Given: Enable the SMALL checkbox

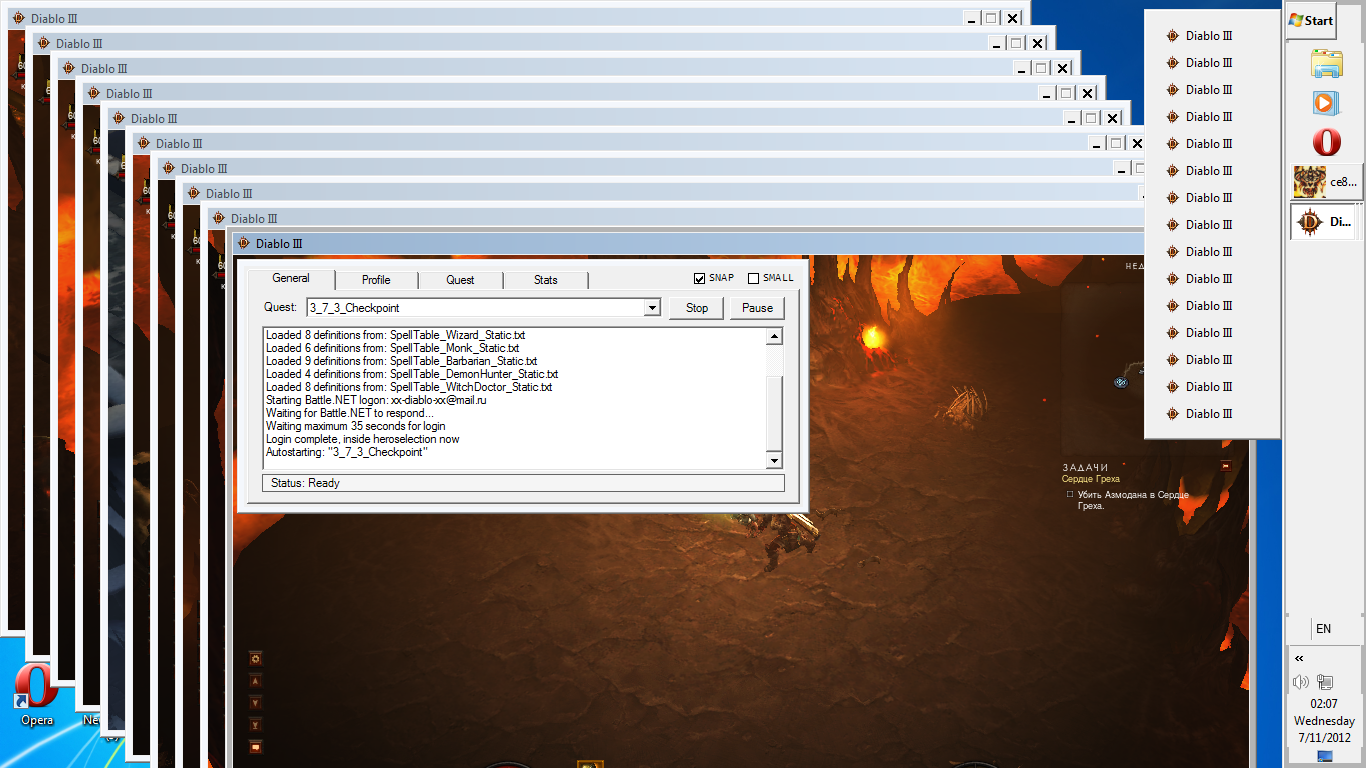Looking at the screenshot, I should pos(754,278).
